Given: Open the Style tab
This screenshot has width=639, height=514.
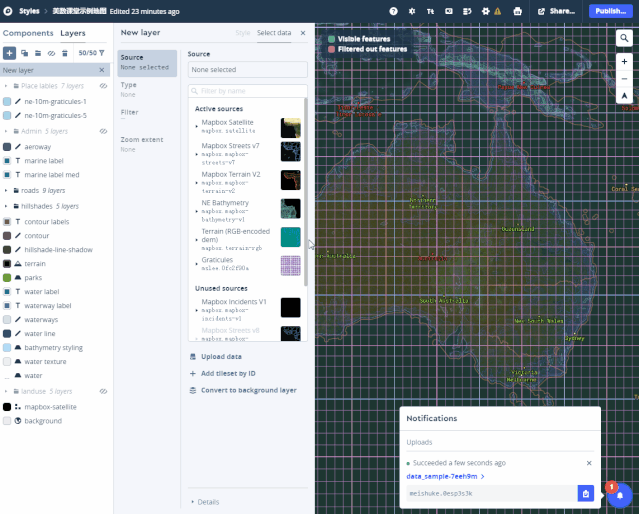Looking at the screenshot, I should (x=242, y=33).
